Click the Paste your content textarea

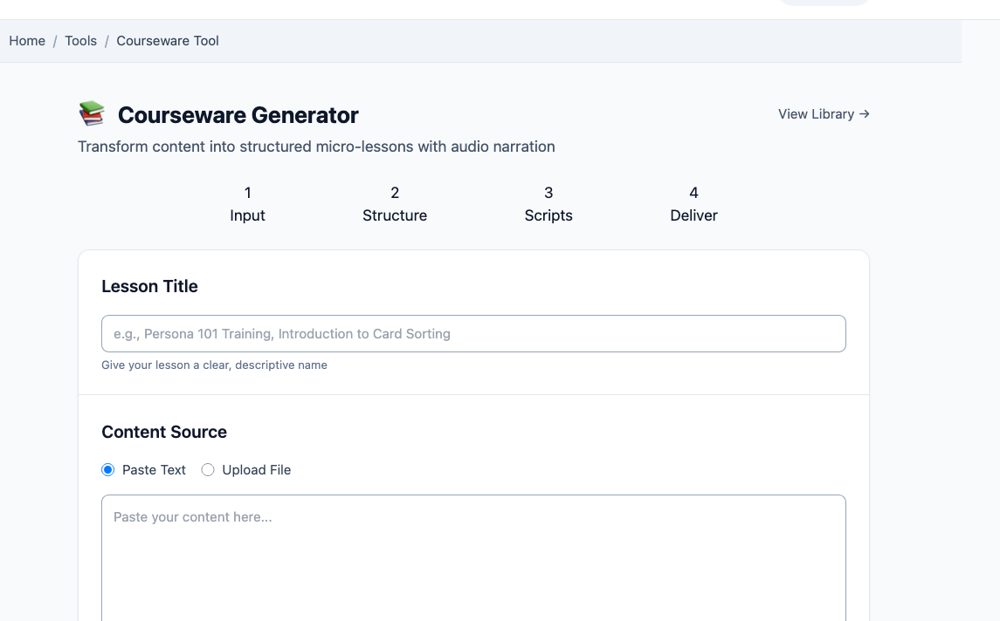click(473, 558)
